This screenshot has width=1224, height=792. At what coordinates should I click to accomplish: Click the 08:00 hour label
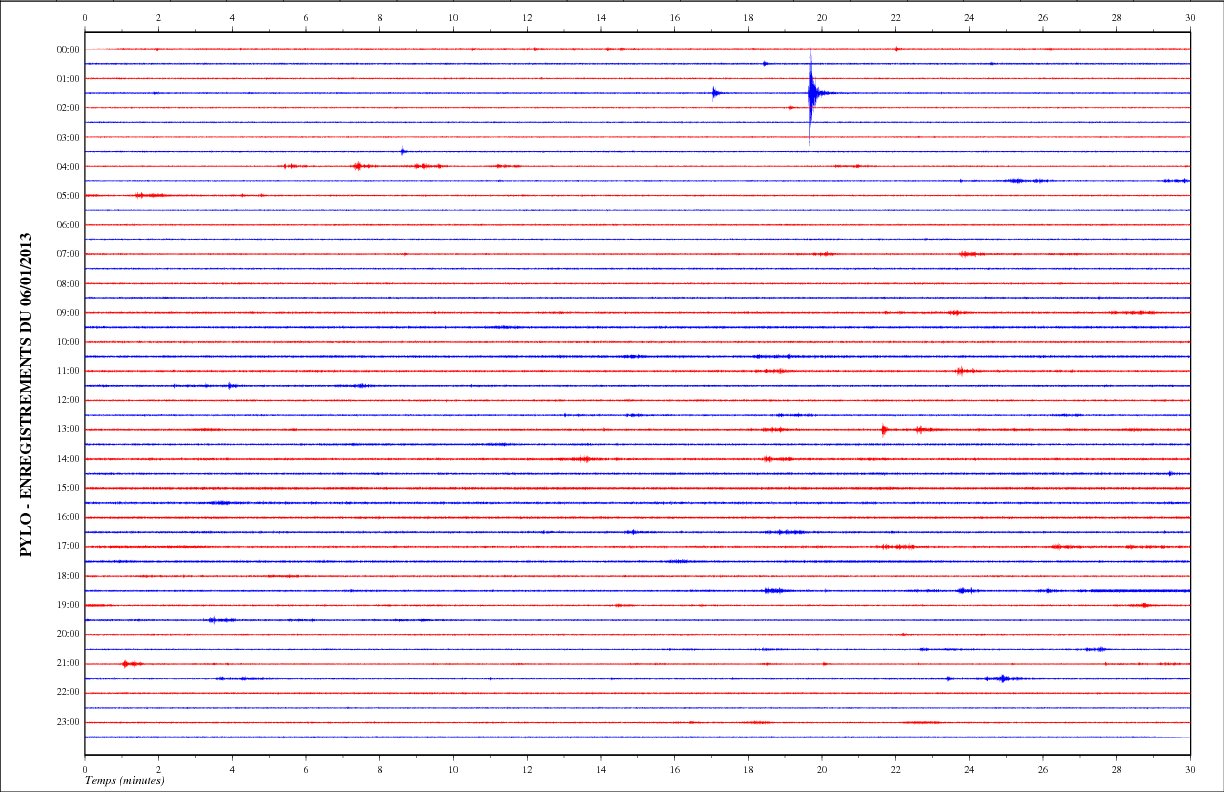pyautogui.click(x=69, y=283)
